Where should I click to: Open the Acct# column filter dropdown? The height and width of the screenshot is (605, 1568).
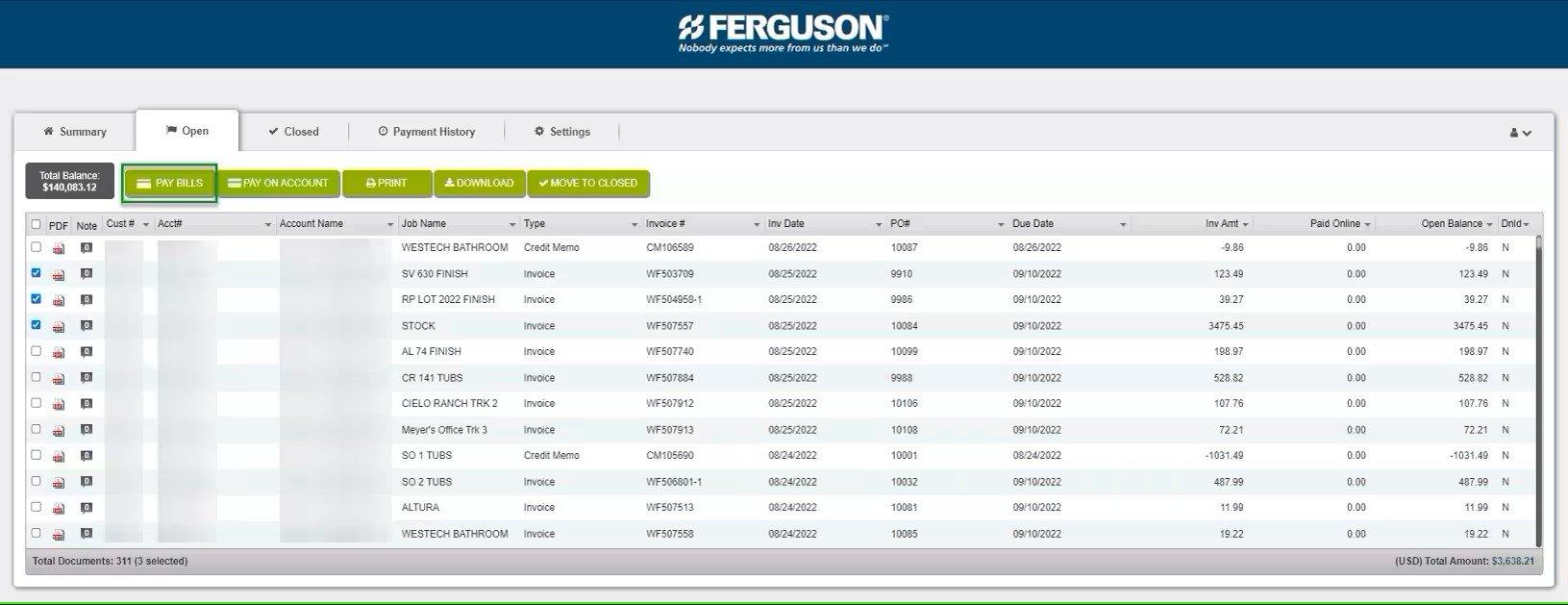click(268, 224)
